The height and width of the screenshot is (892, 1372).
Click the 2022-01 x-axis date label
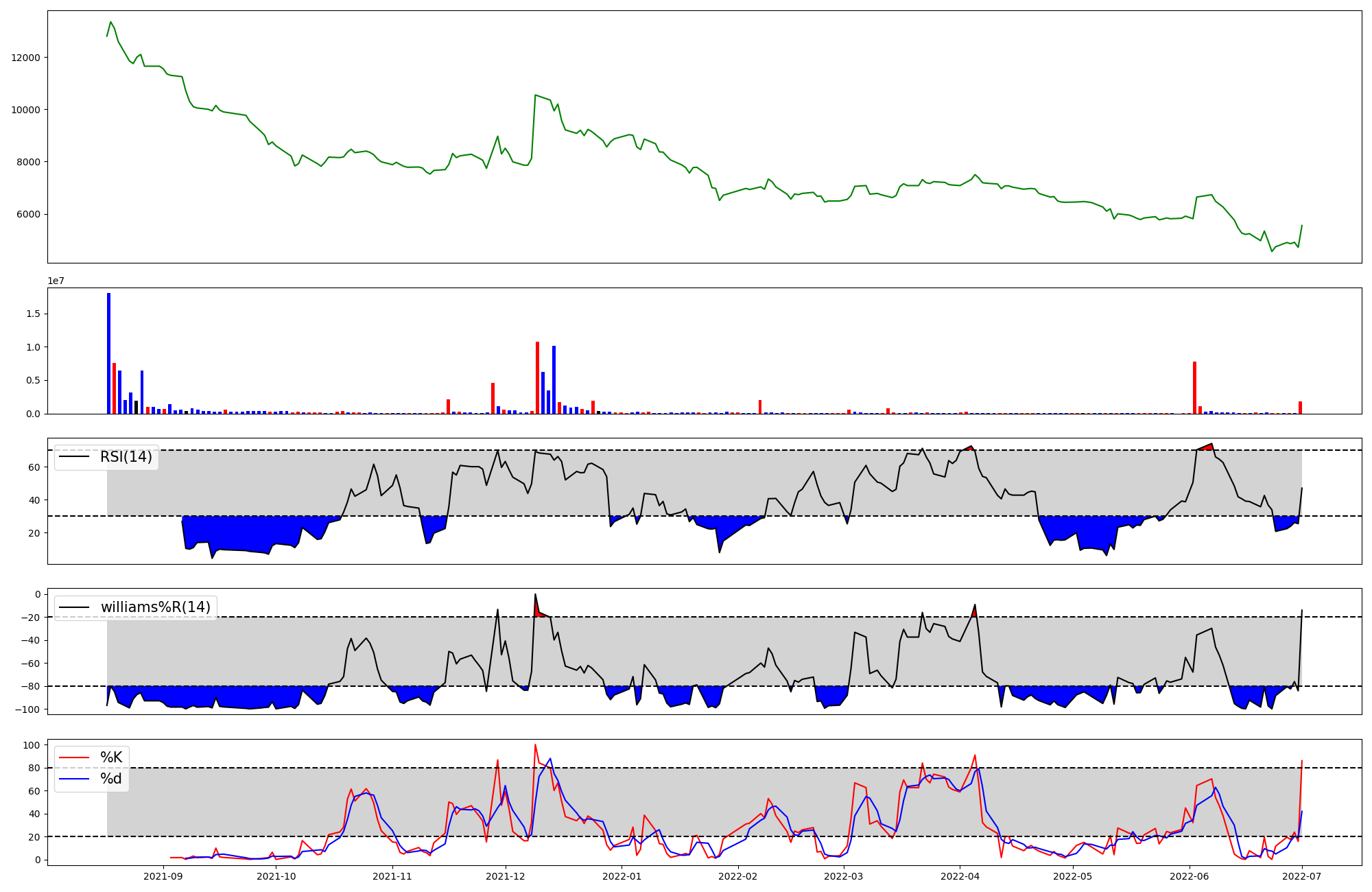click(x=622, y=876)
